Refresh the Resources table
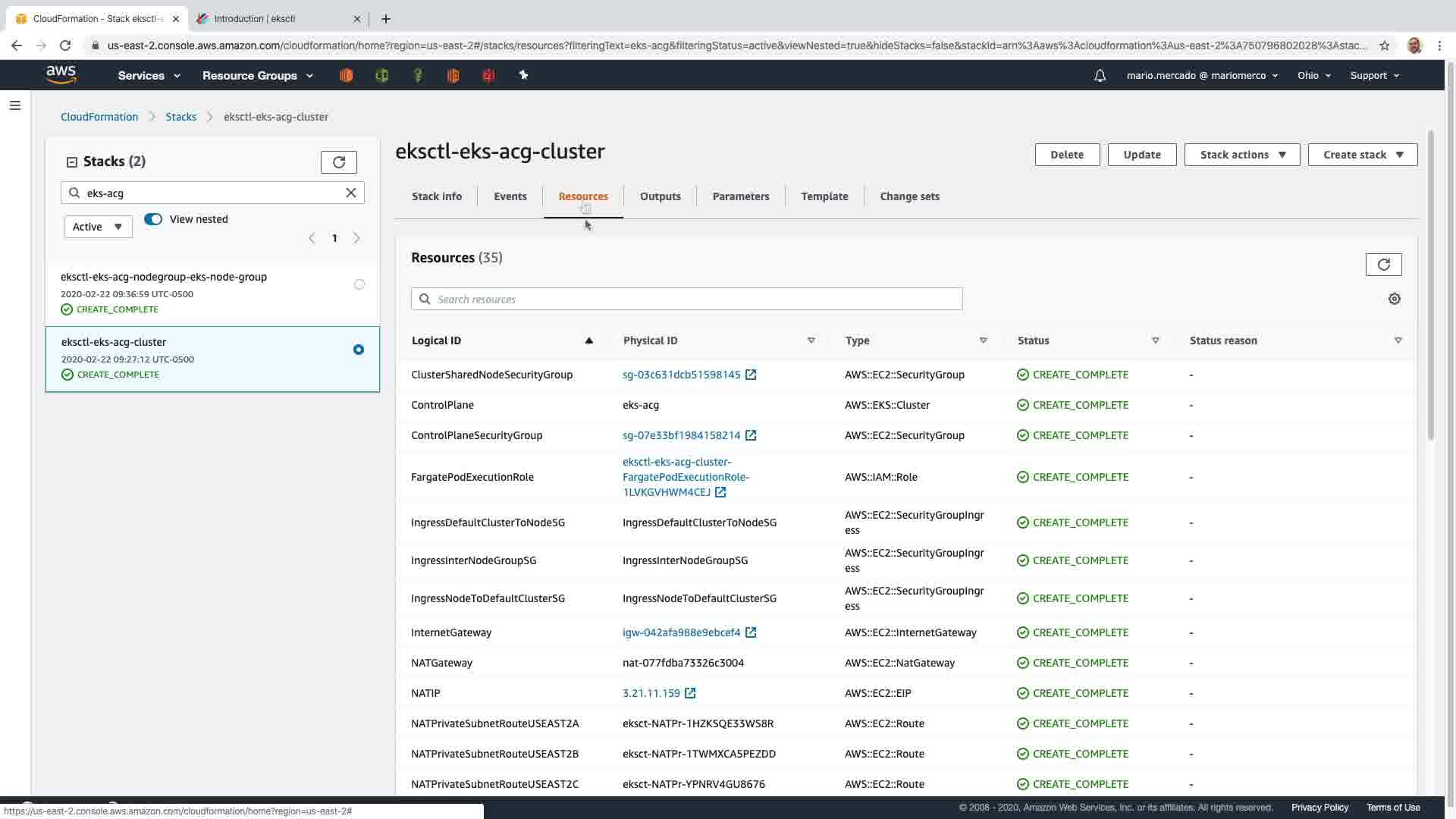The image size is (1456, 819). click(1383, 265)
